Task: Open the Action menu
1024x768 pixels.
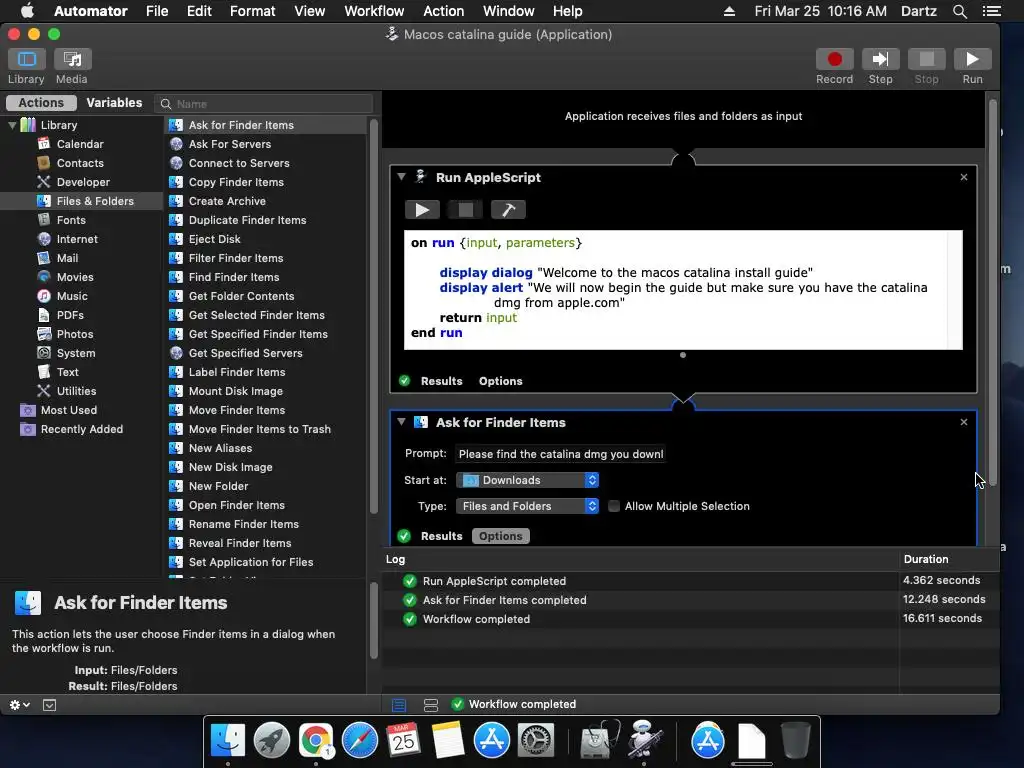Action: pos(443,11)
